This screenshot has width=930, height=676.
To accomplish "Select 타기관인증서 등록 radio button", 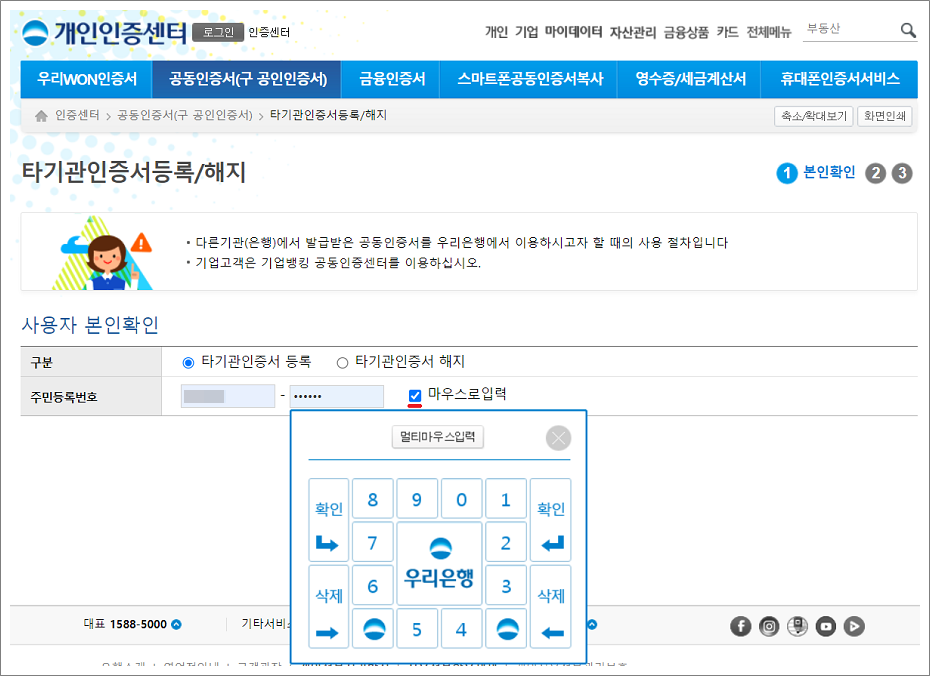I will (188, 363).
